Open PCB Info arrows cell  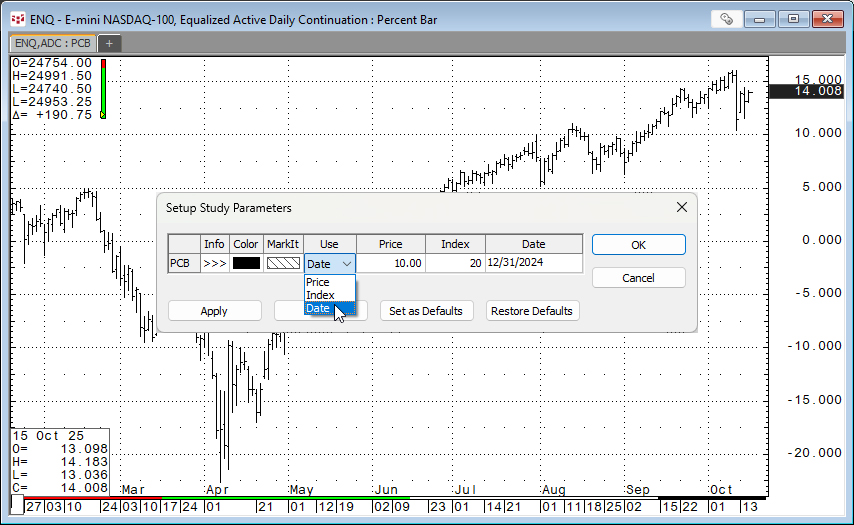tap(214, 264)
